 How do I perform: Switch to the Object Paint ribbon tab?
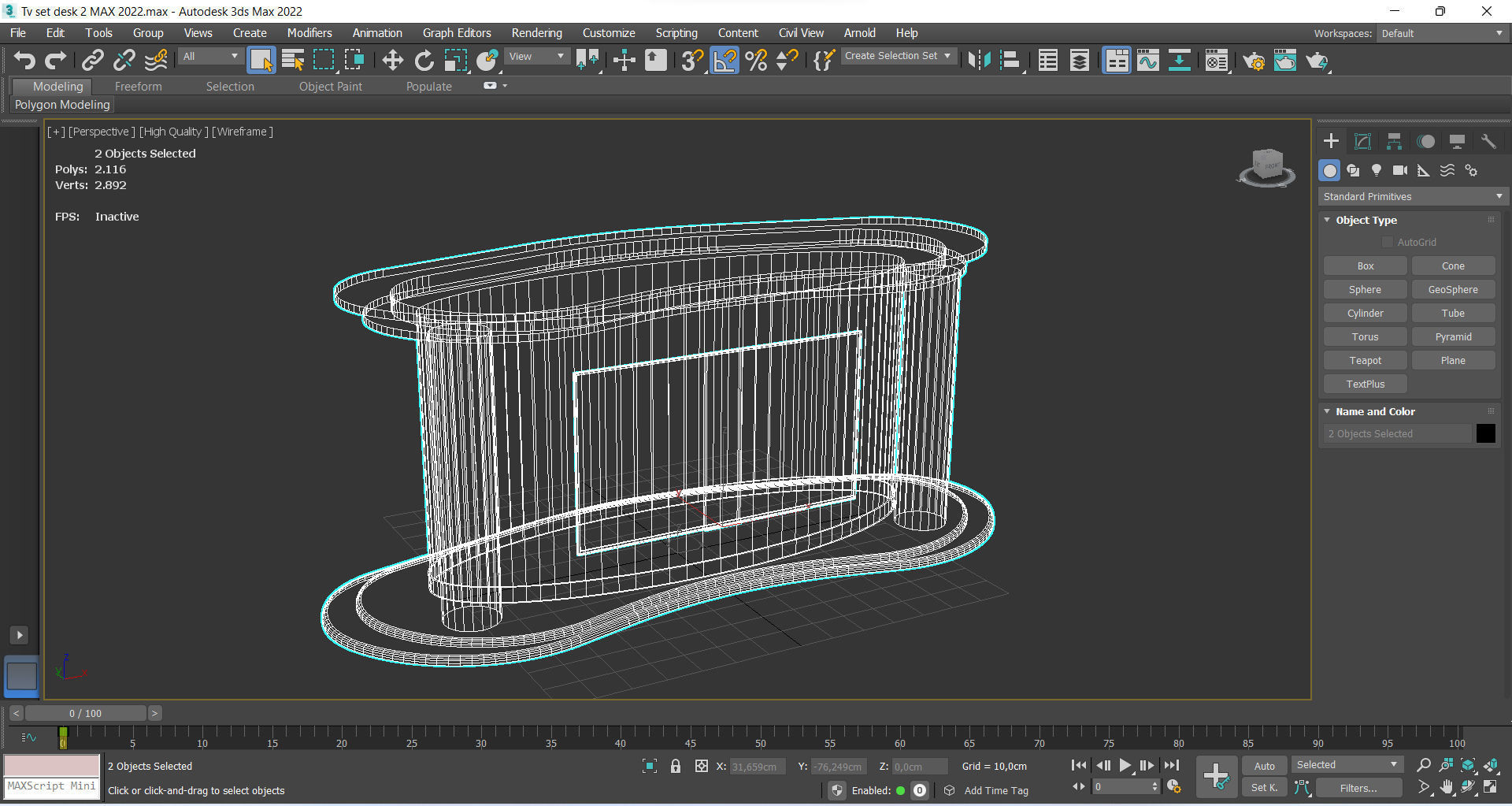[330, 87]
